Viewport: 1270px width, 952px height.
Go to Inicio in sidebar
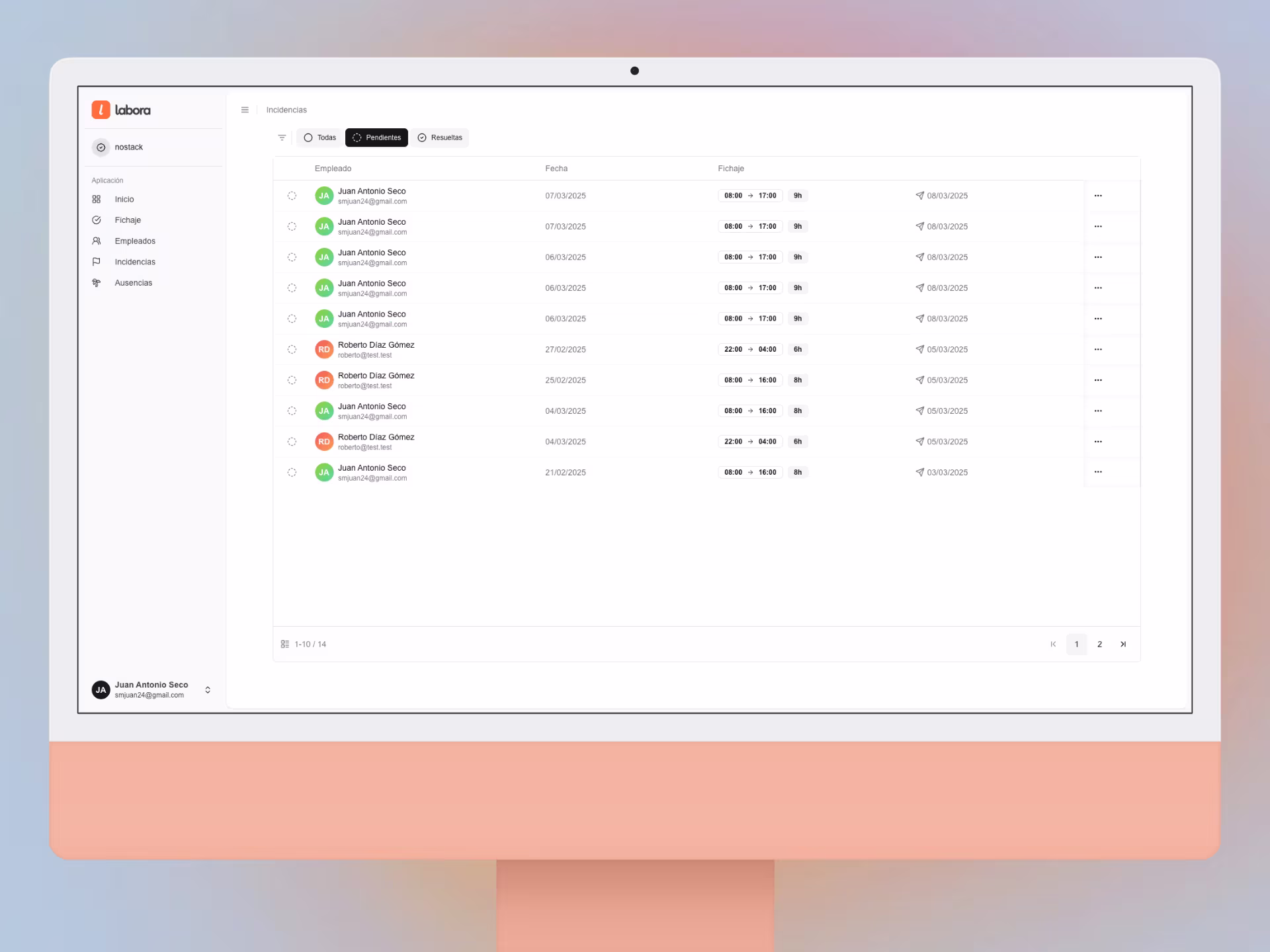[124, 199]
